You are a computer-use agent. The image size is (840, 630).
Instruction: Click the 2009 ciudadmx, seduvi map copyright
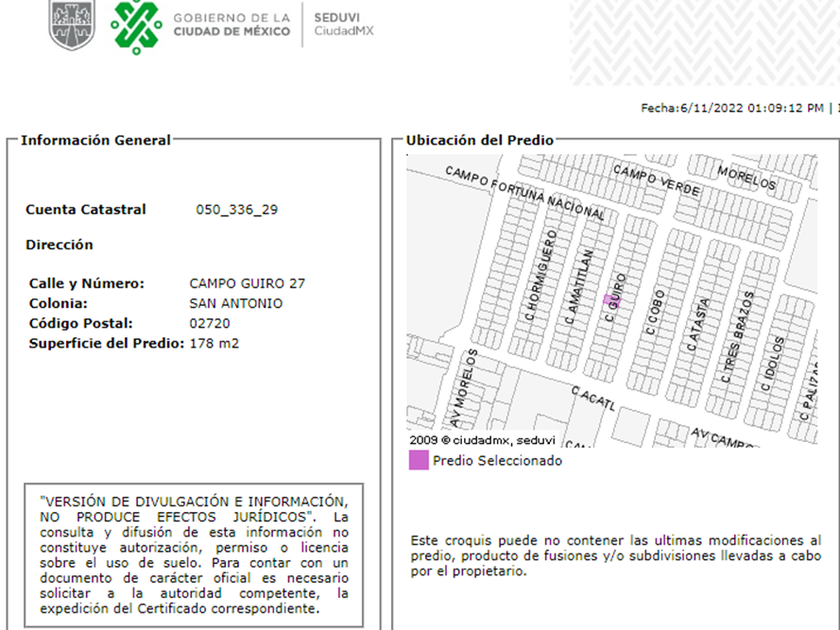482,440
